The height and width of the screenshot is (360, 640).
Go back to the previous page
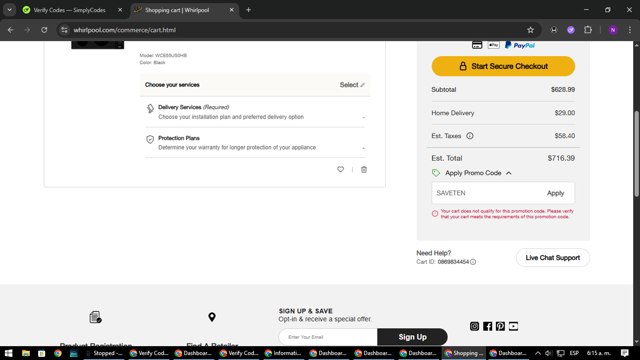[x=11, y=30]
